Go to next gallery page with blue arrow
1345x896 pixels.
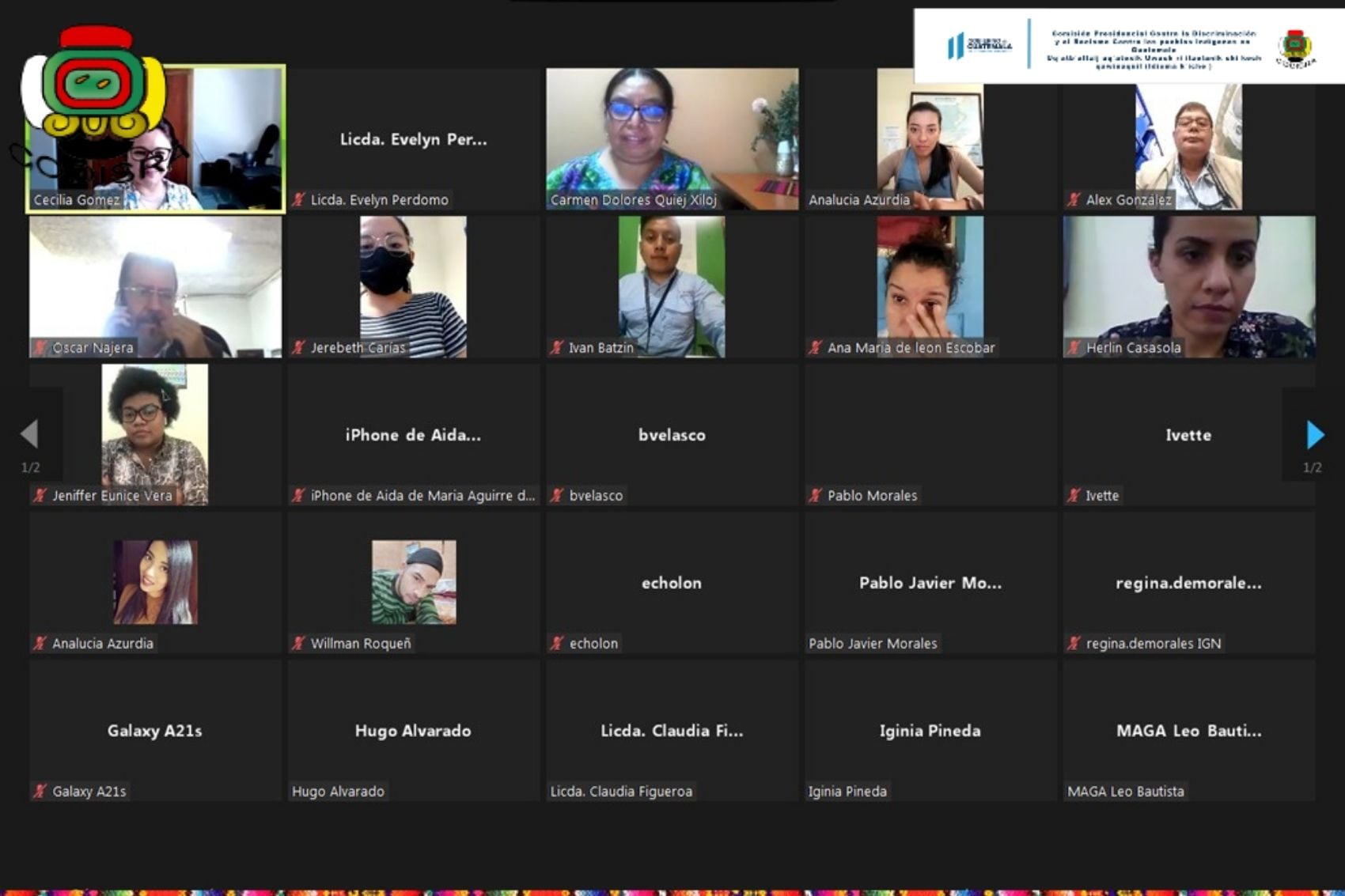[x=1314, y=434]
